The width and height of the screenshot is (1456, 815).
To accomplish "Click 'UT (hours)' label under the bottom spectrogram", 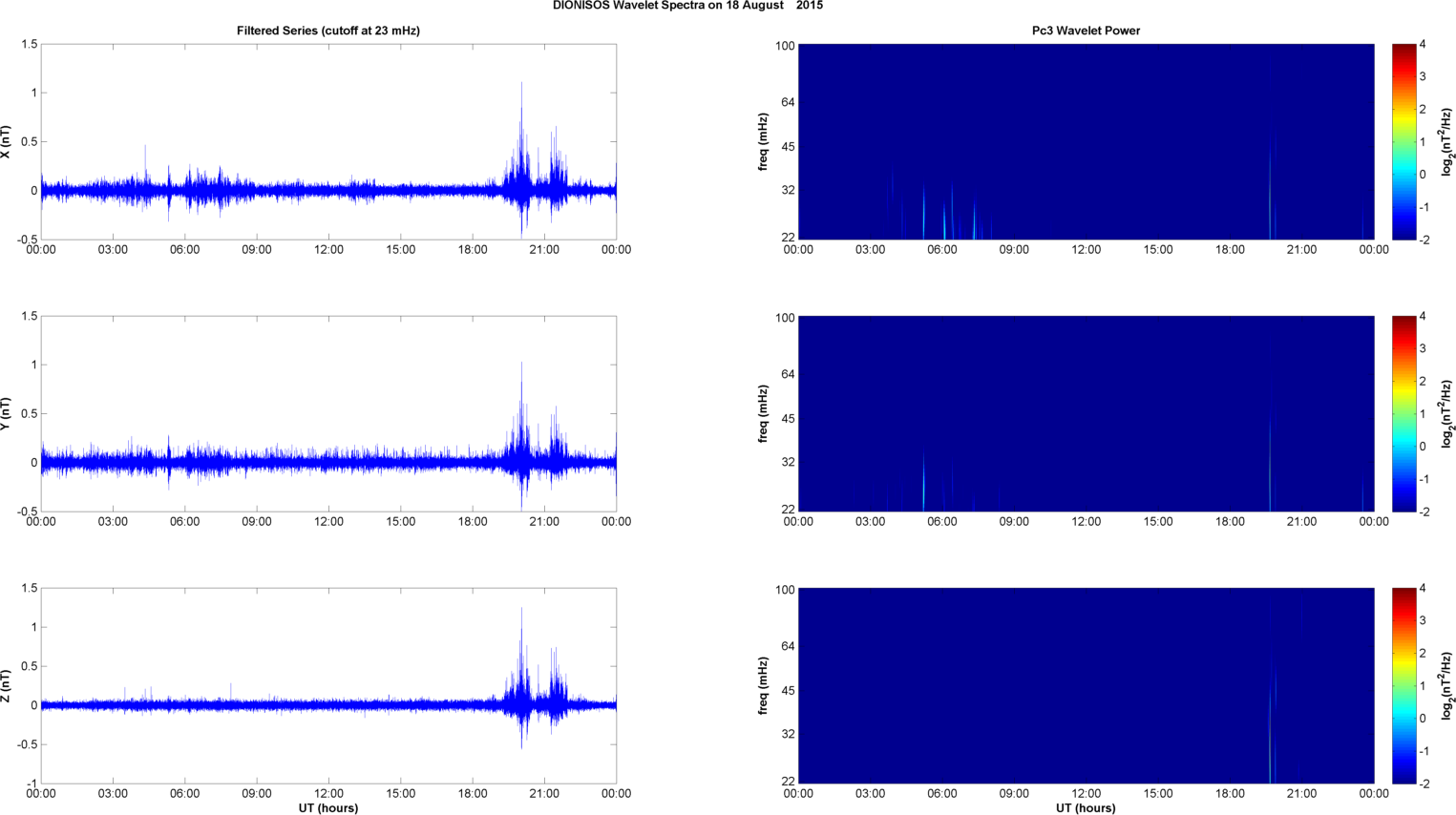I will [1086, 808].
